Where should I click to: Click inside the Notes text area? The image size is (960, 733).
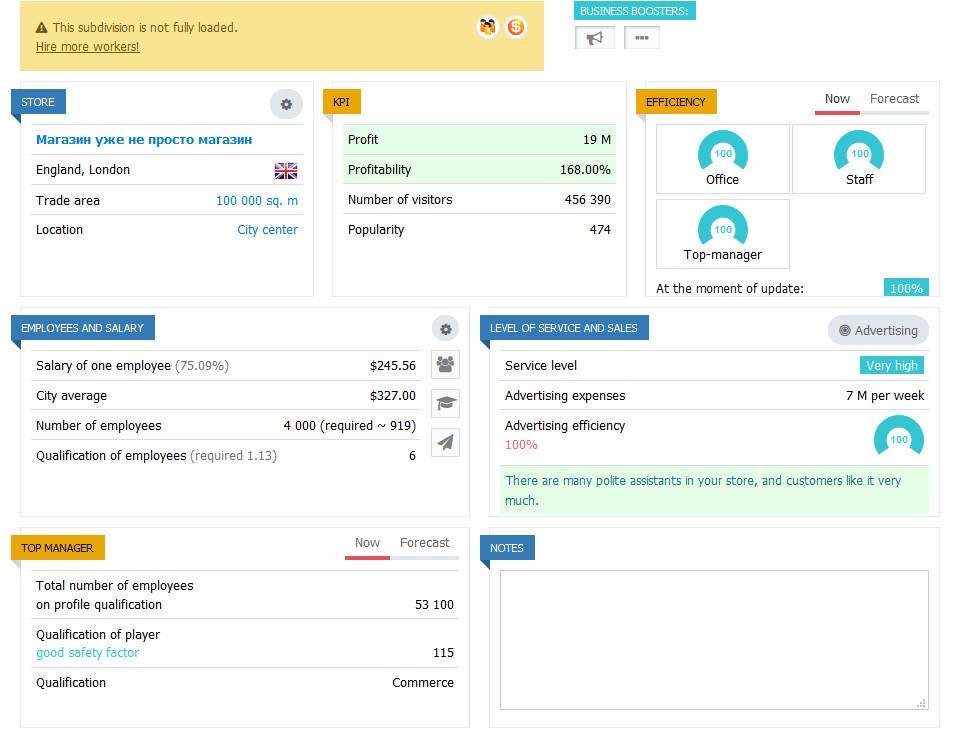(712, 638)
